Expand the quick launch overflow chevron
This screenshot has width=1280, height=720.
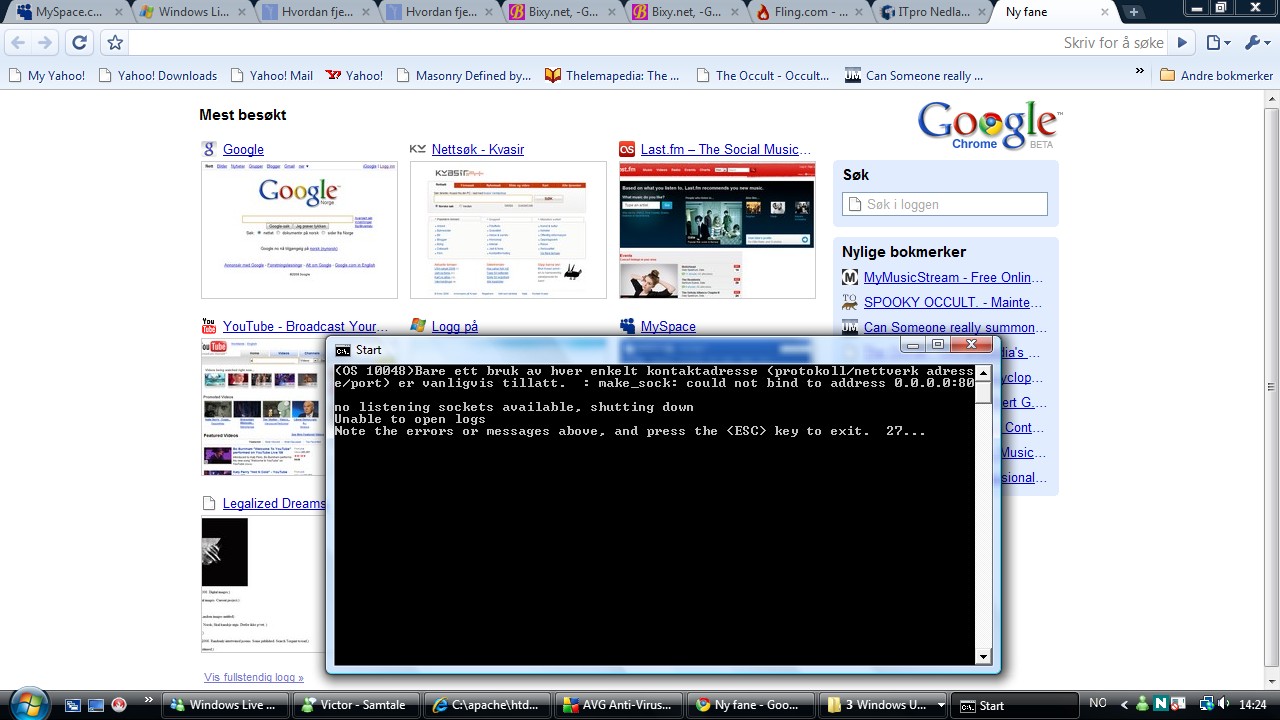[x=149, y=700]
